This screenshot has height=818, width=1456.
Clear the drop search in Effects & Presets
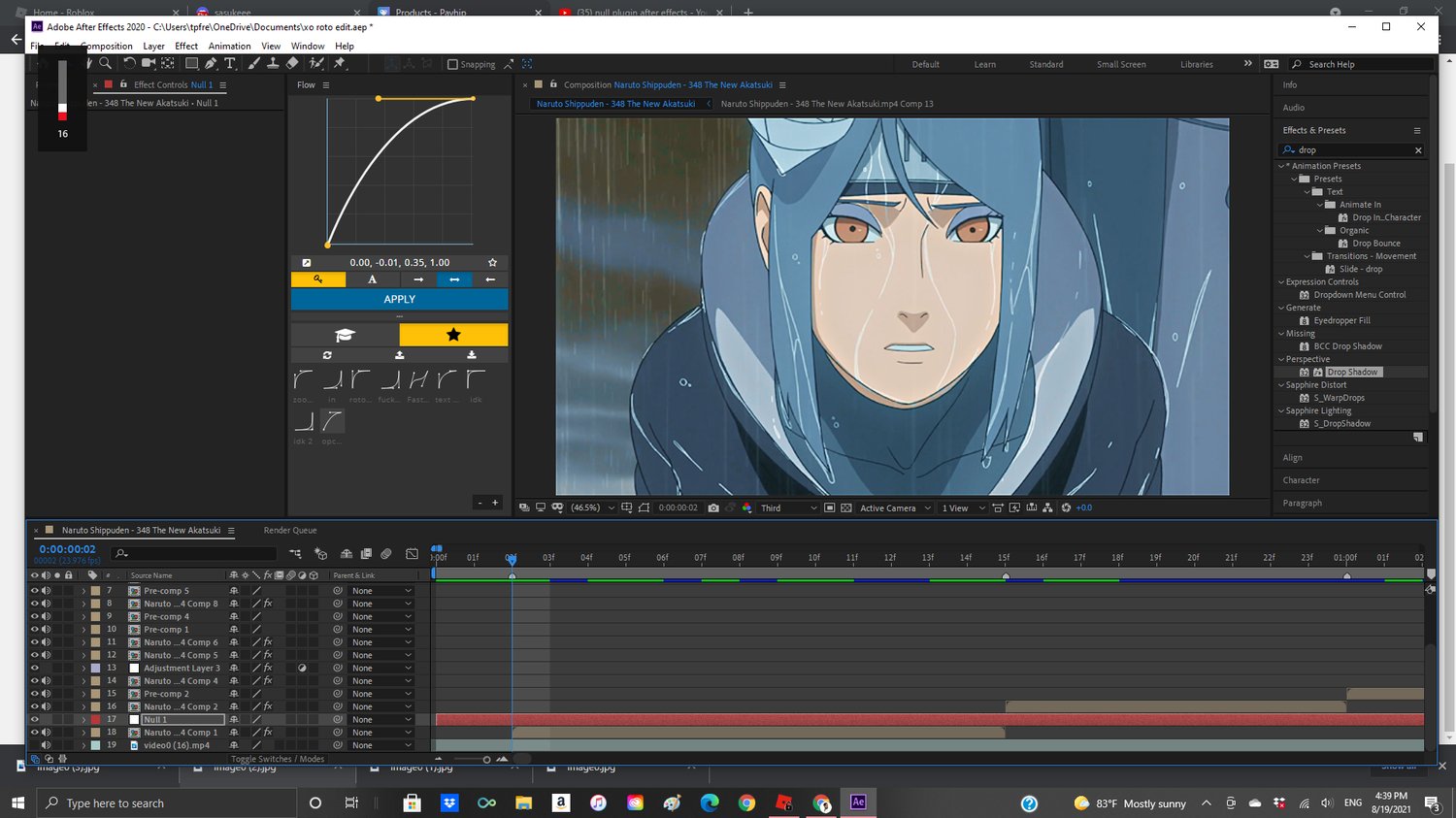(1418, 150)
